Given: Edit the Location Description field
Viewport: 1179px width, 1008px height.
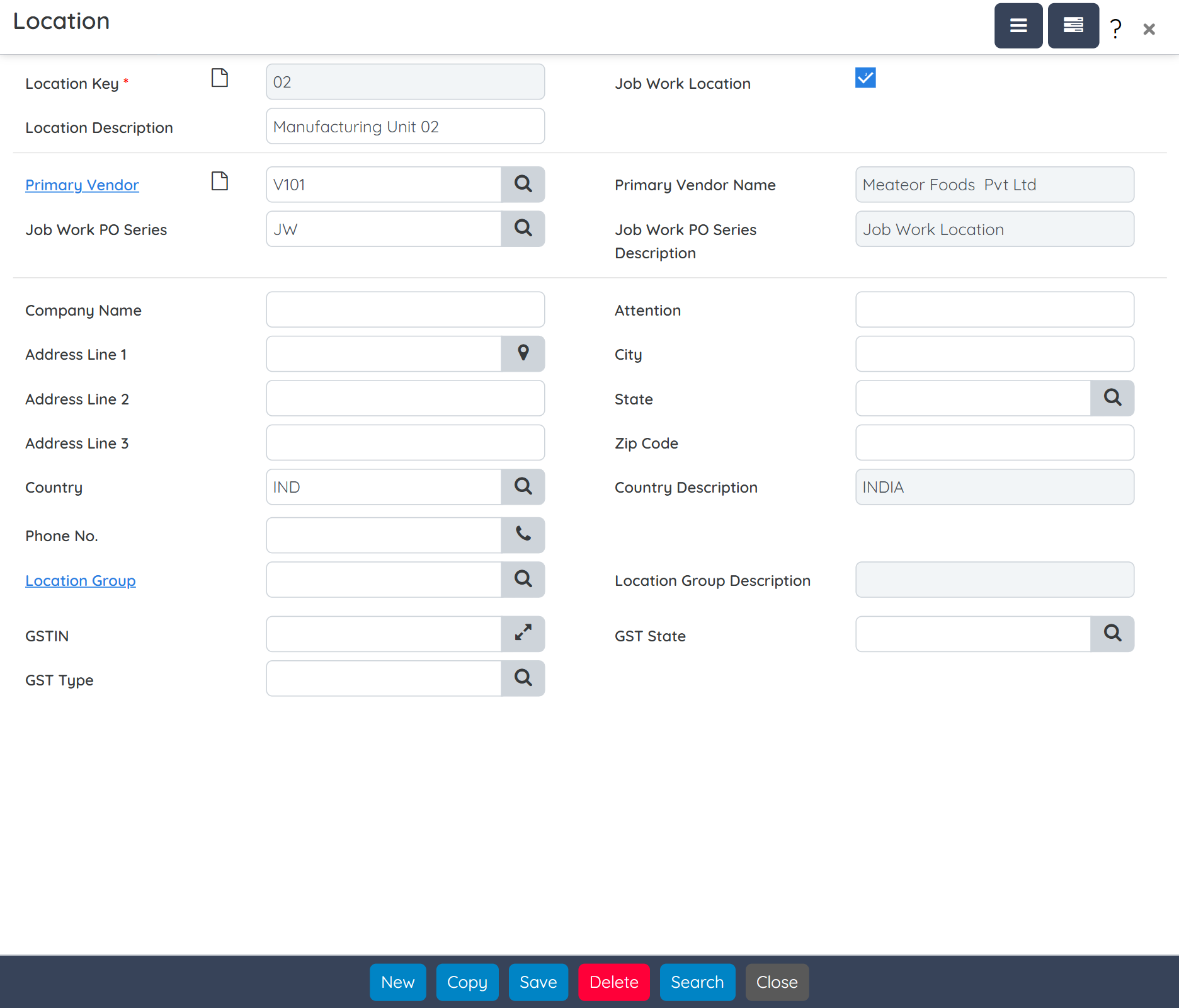Looking at the screenshot, I should tap(406, 126).
